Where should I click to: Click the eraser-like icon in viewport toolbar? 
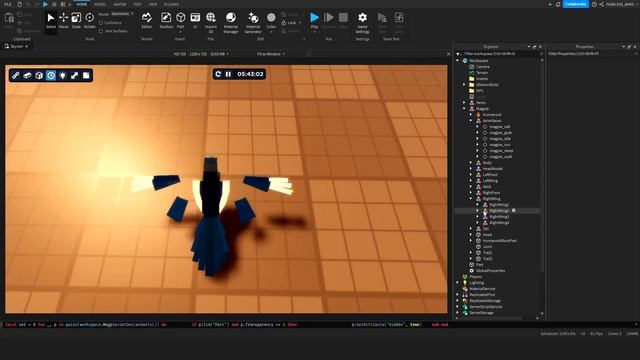pos(27,76)
